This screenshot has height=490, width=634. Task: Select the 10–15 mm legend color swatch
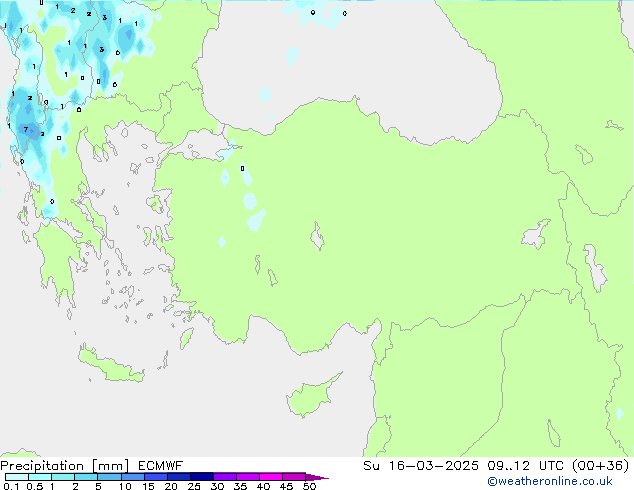[x=132, y=477]
